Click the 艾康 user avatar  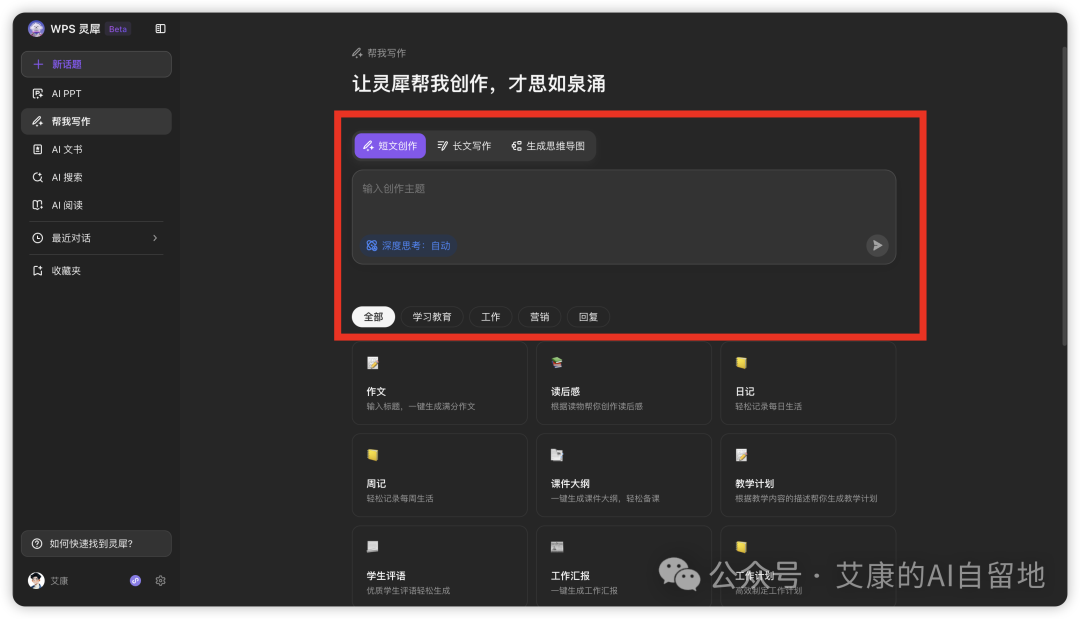tap(35, 580)
